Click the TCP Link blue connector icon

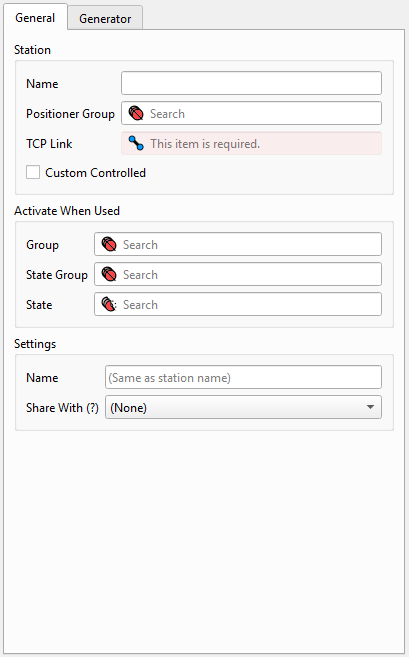pos(136,144)
